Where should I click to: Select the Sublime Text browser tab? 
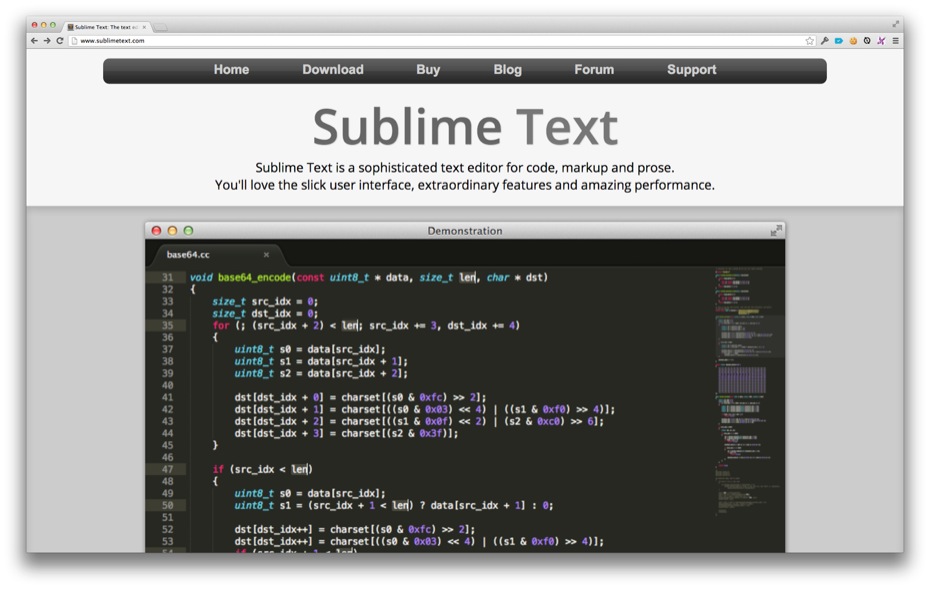pos(107,27)
